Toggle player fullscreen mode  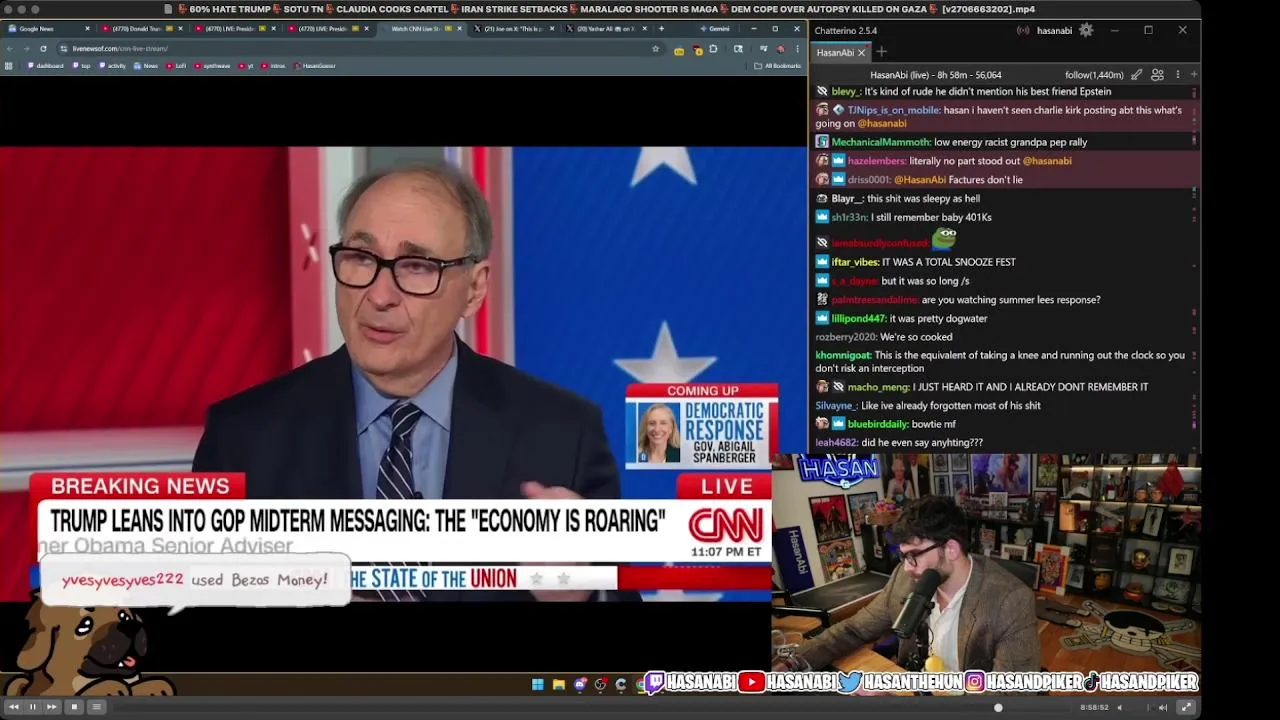(x=1186, y=707)
